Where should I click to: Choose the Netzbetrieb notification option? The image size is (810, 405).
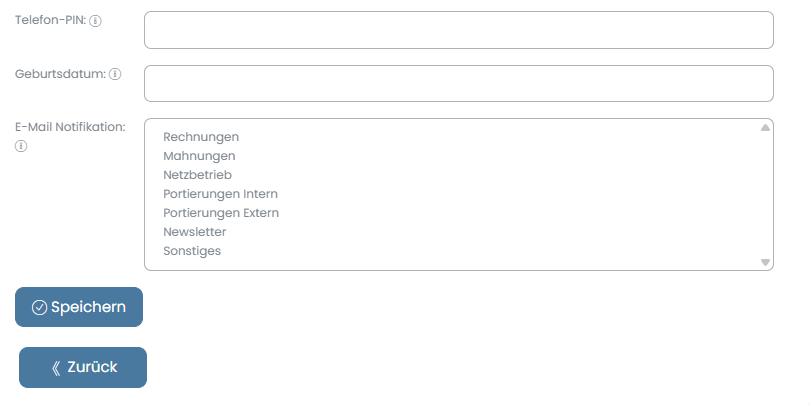[x=197, y=175]
